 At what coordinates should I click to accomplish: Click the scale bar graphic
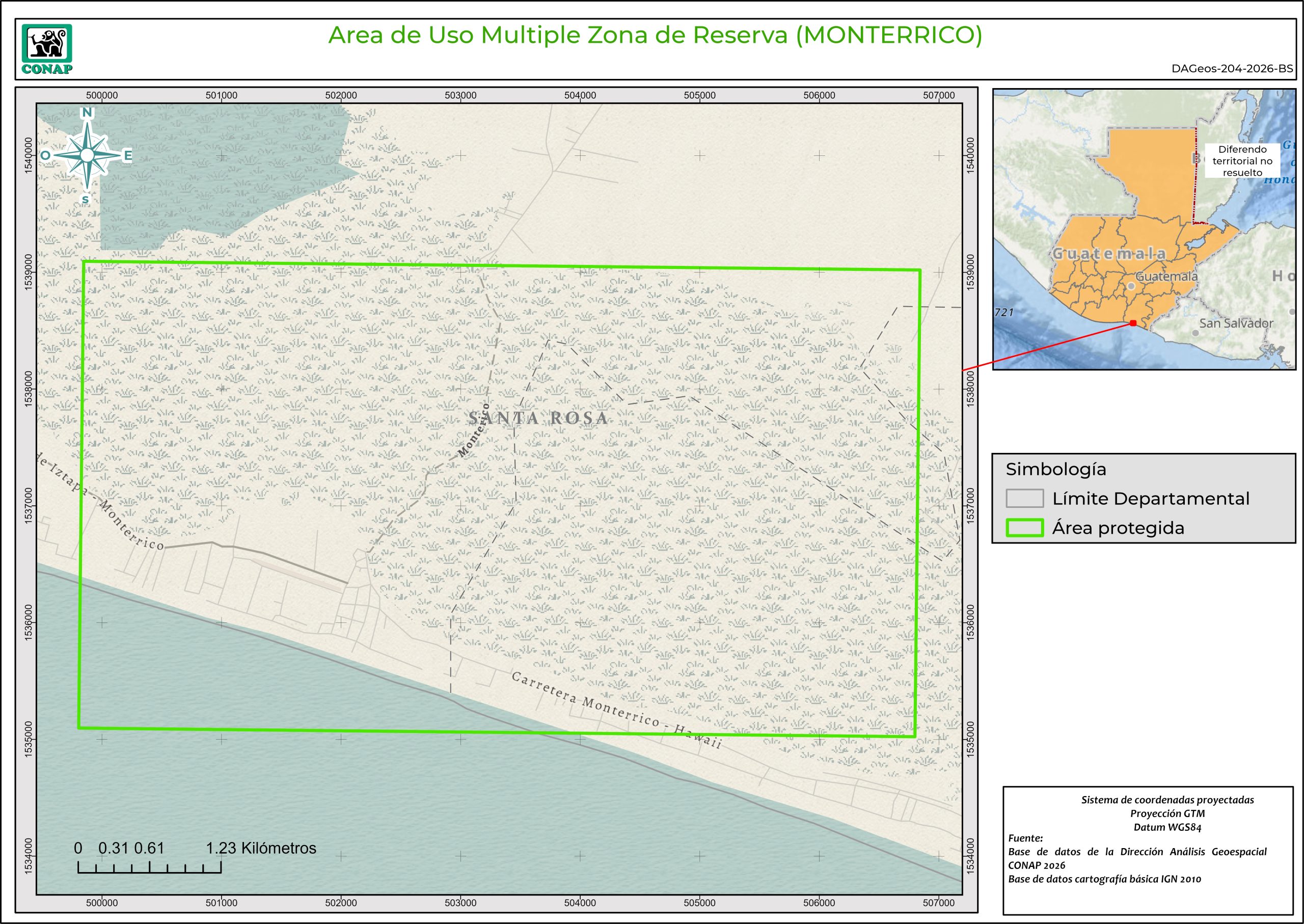pyautogui.click(x=149, y=867)
